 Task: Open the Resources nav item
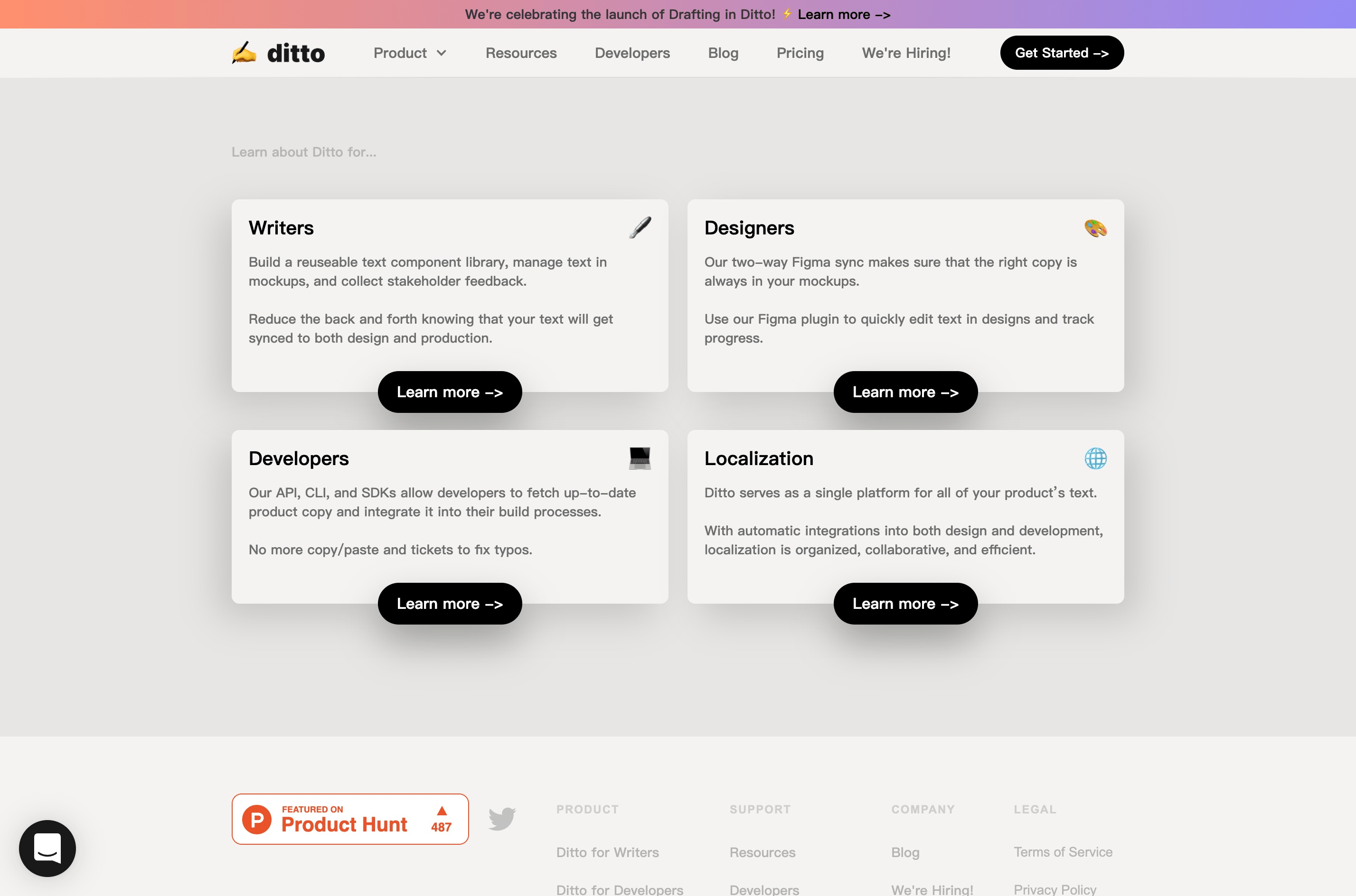click(x=521, y=53)
